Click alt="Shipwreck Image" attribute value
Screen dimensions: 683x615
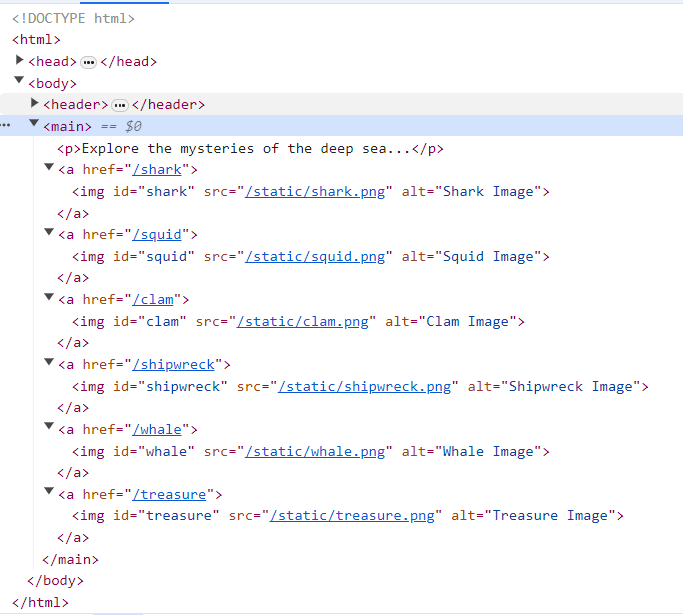571,386
